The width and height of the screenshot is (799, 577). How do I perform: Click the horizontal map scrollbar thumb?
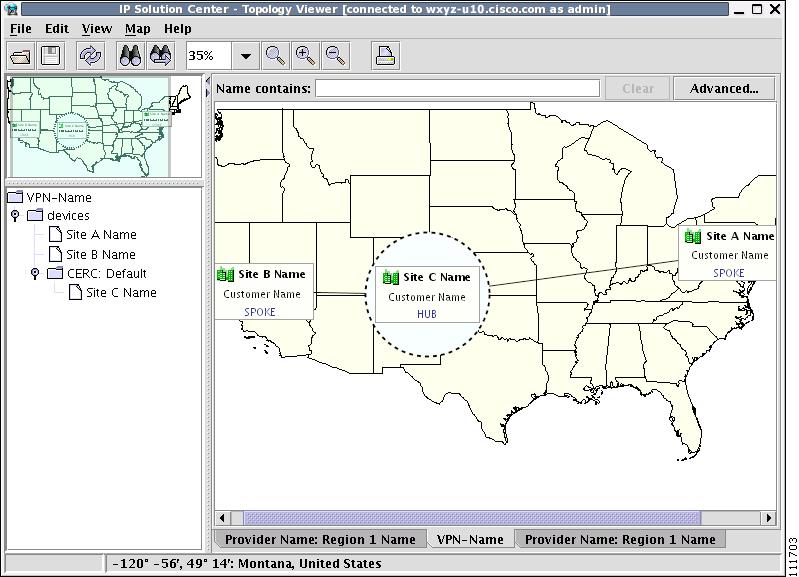(x=472, y=518)
